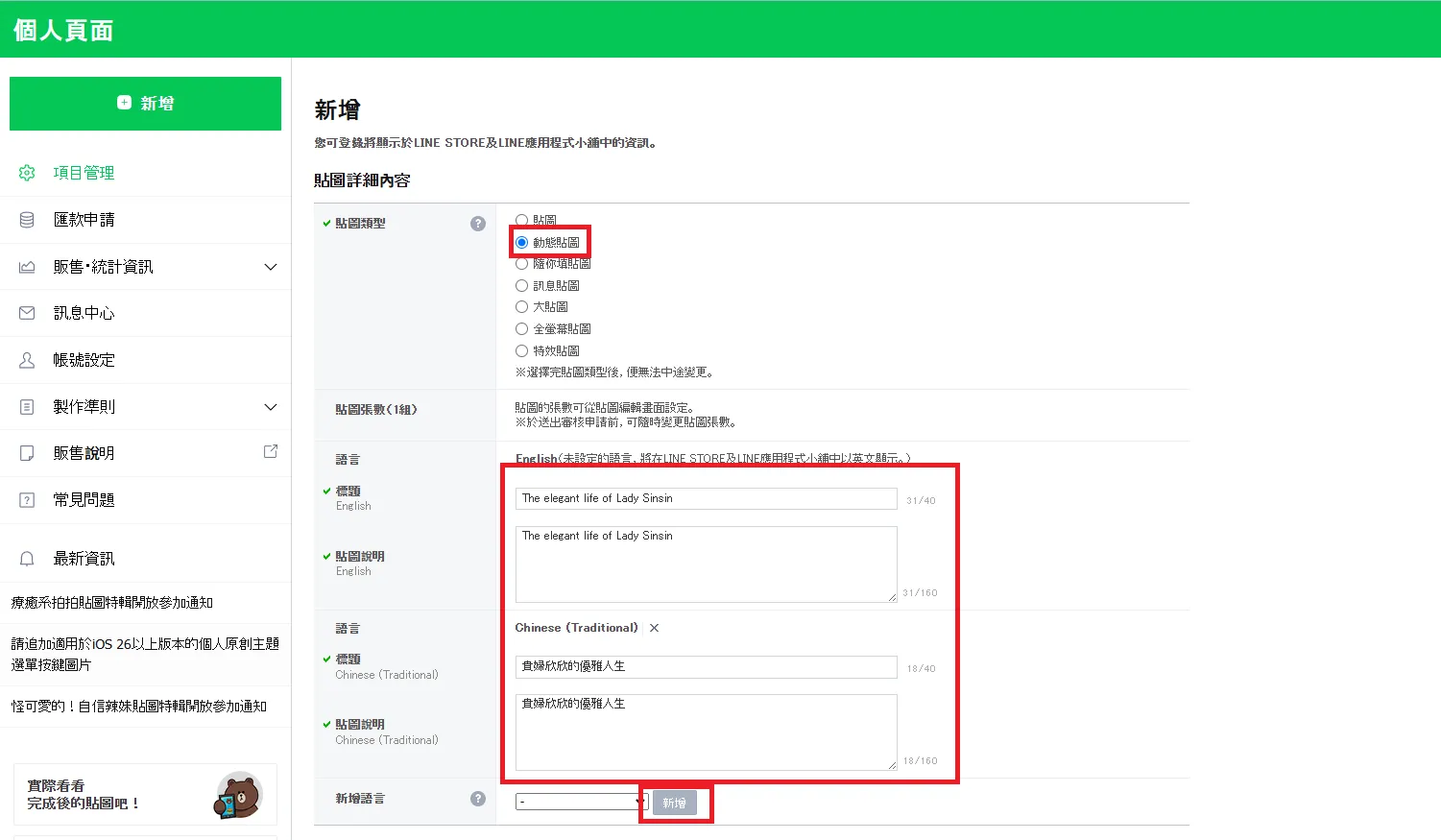Open the 新增語言 language dropdown
Image resolution: width=1441 pixels, height=840 pixels.
click(x=582, y=802)
